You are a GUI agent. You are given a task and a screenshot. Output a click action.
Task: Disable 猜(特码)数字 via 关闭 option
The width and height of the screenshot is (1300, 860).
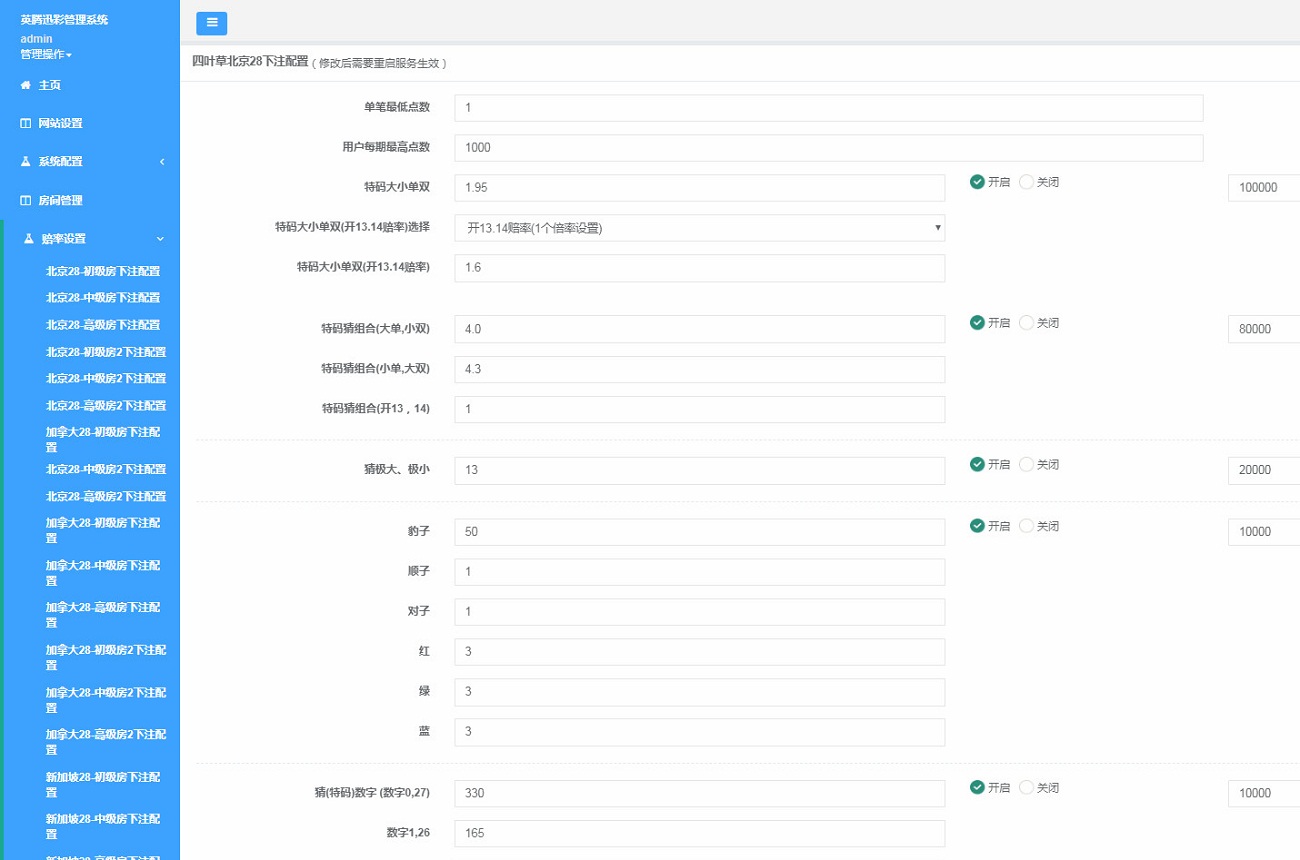coord(1027,787)
